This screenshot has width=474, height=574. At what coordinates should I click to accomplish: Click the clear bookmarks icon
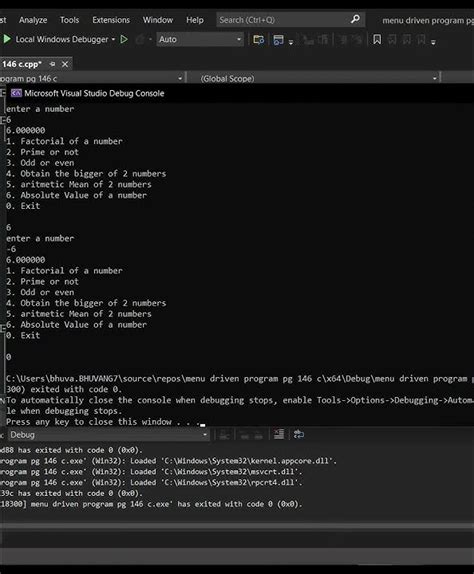tap(421, 39)
